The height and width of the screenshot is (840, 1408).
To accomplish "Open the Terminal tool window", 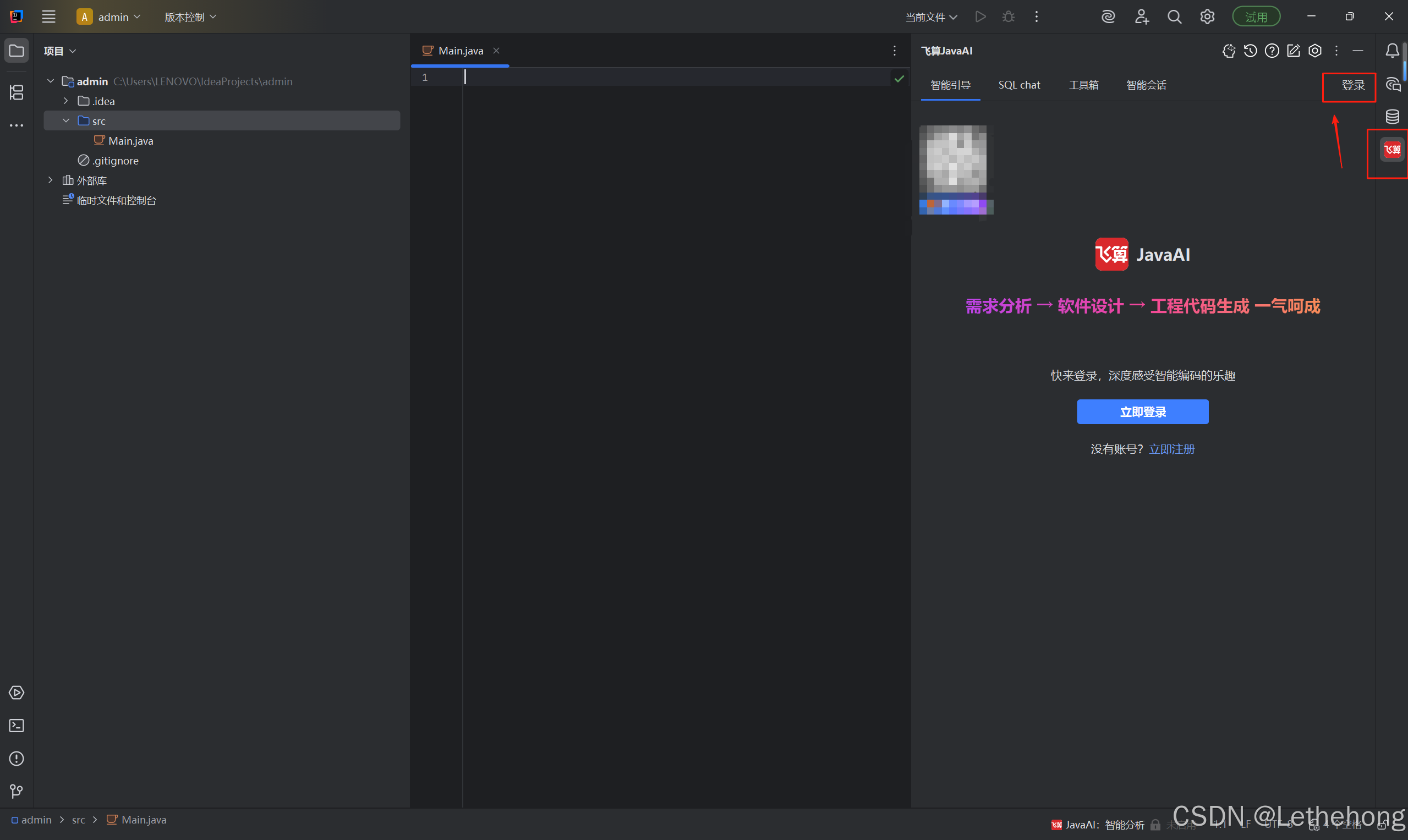I will 17,726.
